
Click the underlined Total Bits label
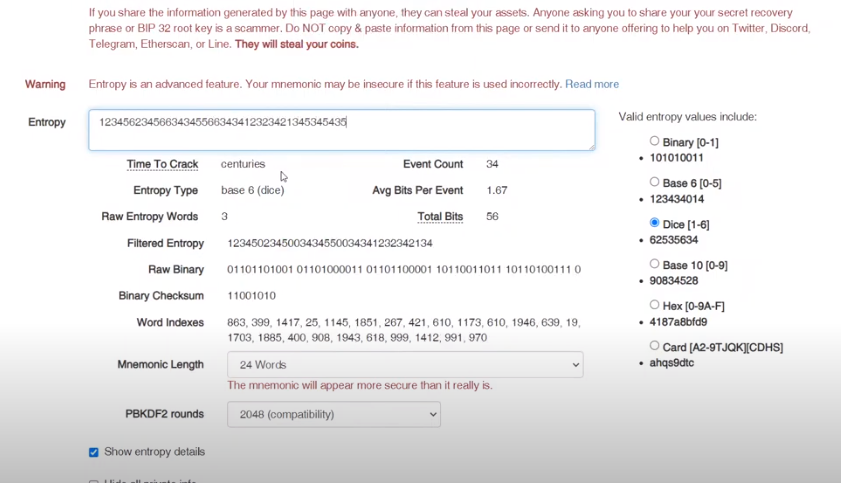point(440,216)
